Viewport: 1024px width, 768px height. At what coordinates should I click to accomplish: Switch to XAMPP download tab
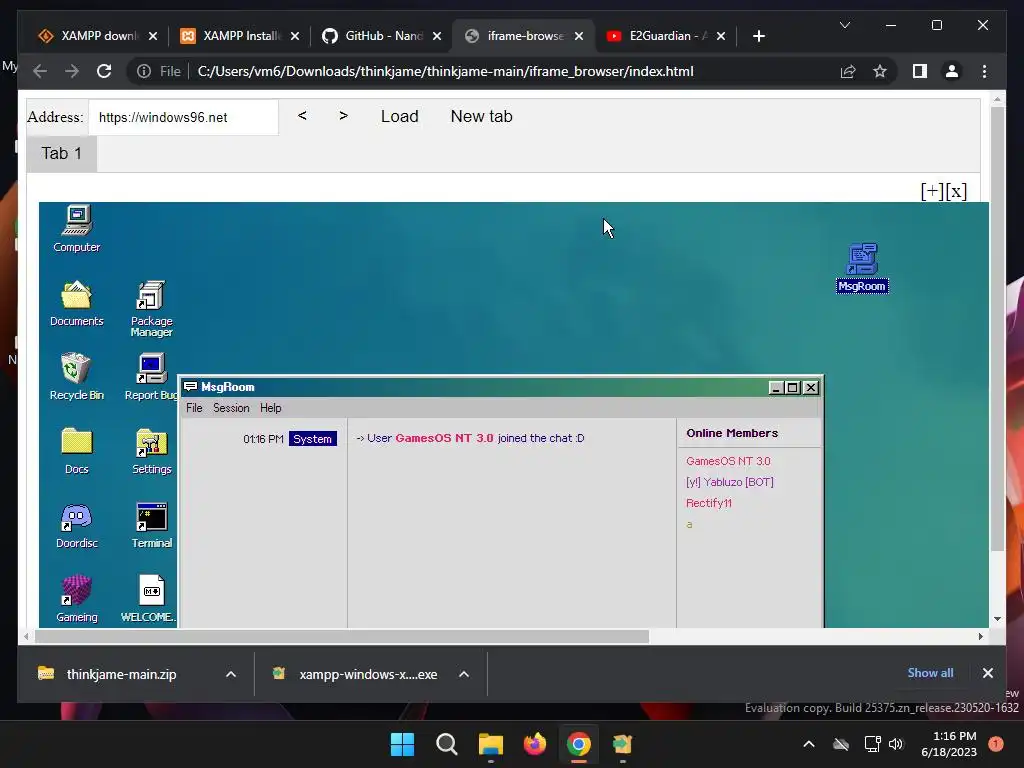(x=98, y=36)
